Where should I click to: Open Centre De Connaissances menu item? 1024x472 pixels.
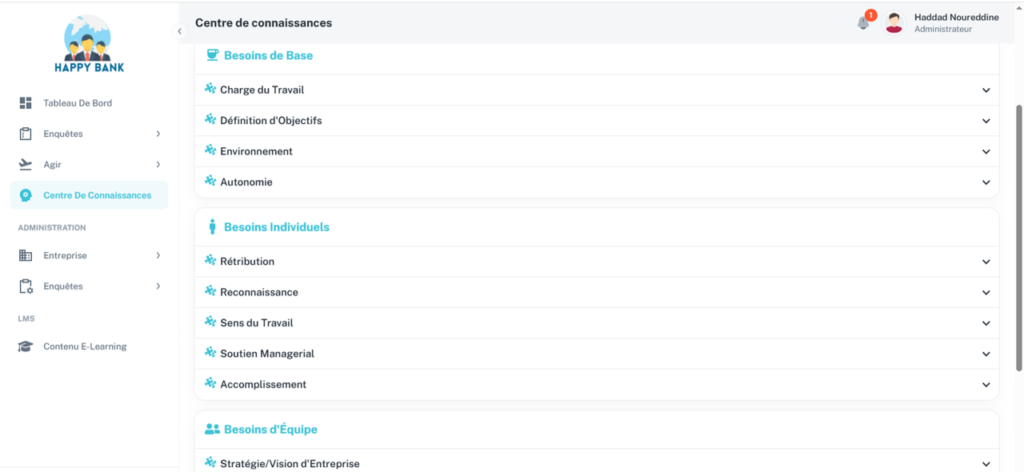96,195
